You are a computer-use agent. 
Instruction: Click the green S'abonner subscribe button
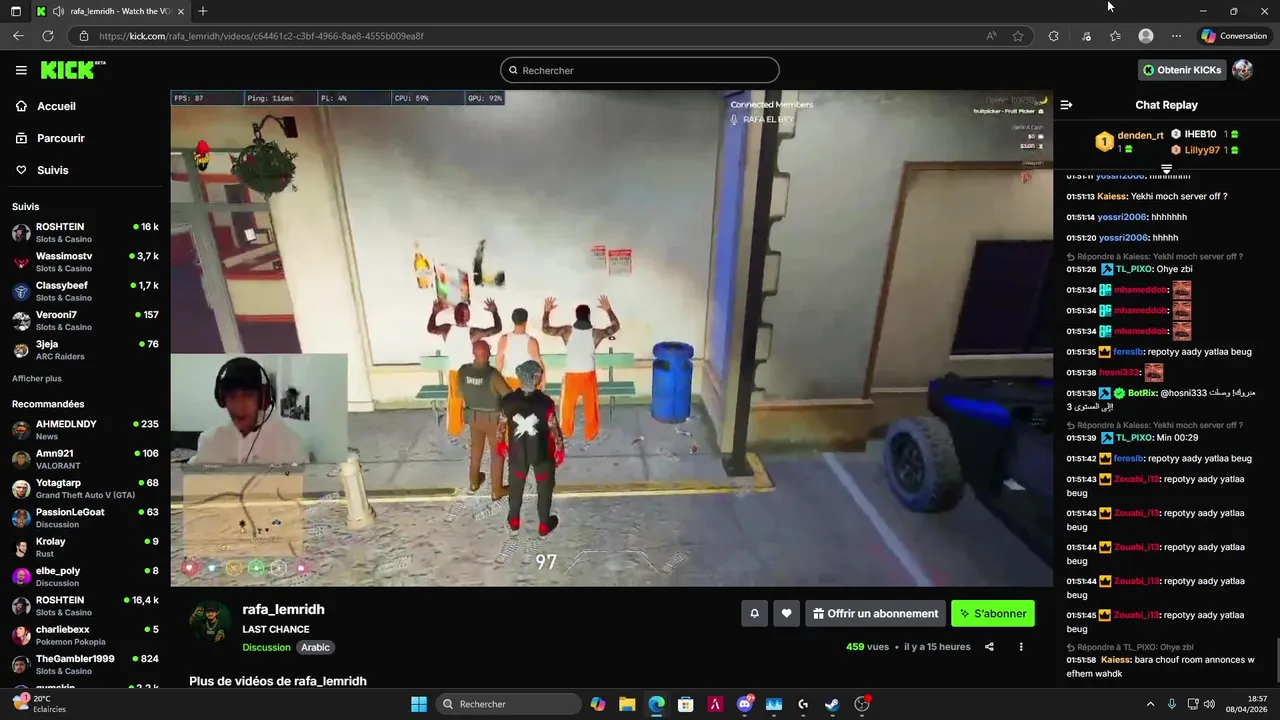pyautogui.click(x=993, y=613)
